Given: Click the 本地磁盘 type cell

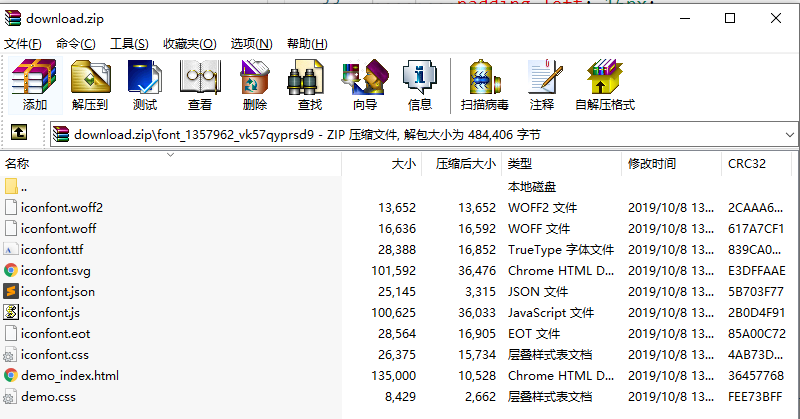Looking at the screenshot, I should coord(532,187).
